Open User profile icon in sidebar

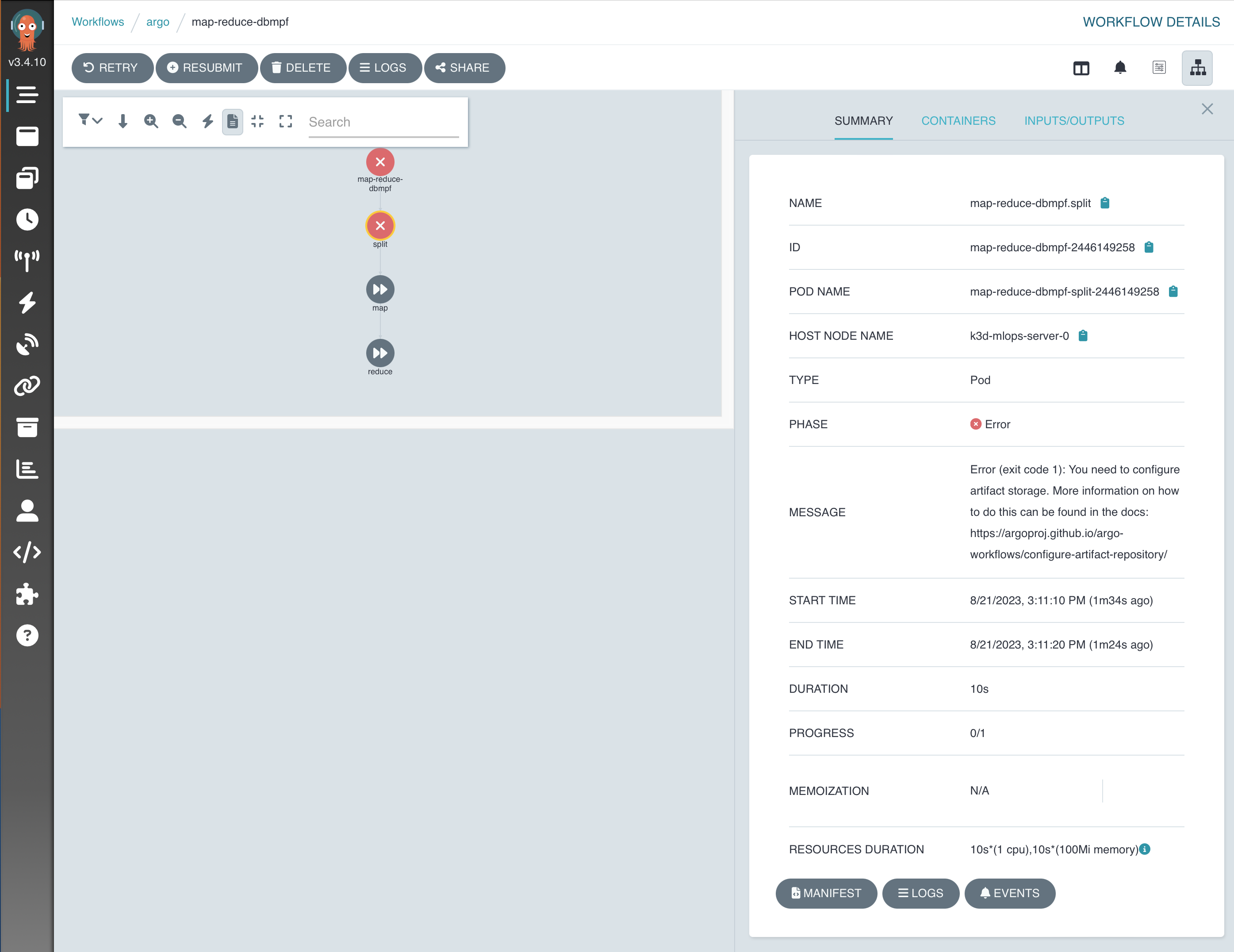point(27,511)
